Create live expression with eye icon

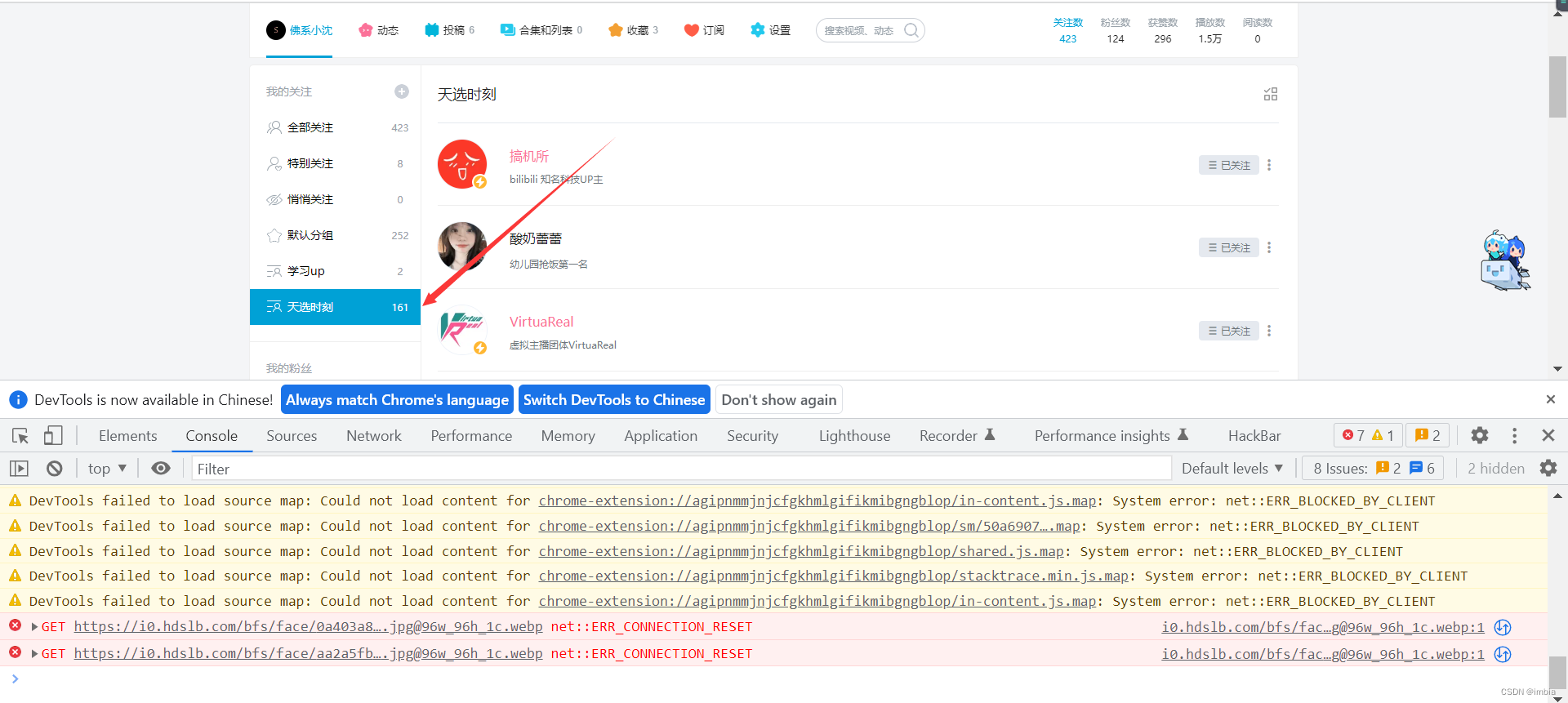[x=161, y=469]
